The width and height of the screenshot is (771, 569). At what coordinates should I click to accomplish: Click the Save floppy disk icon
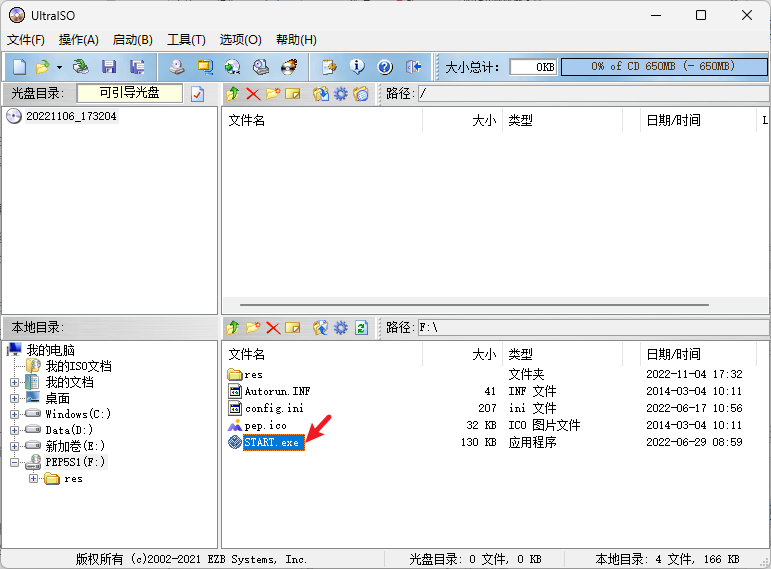109,67
